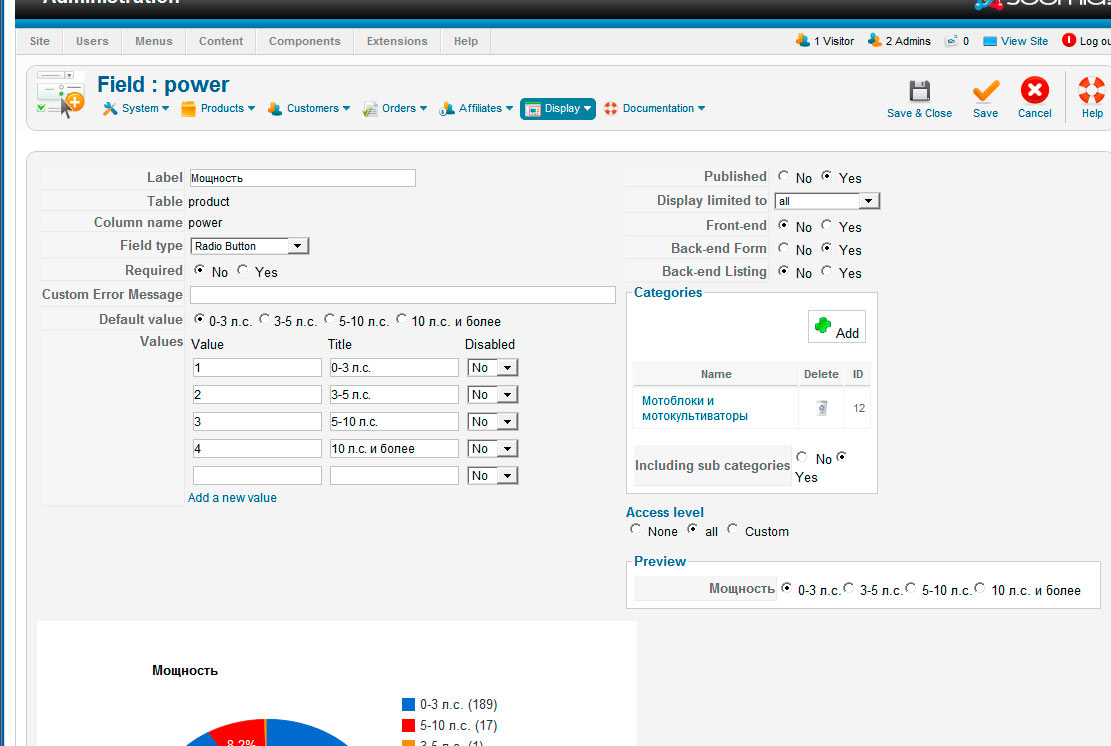Open Disabled dropdown for value 4
Screen dimensions: 1111x746
[x=492, y=448]
